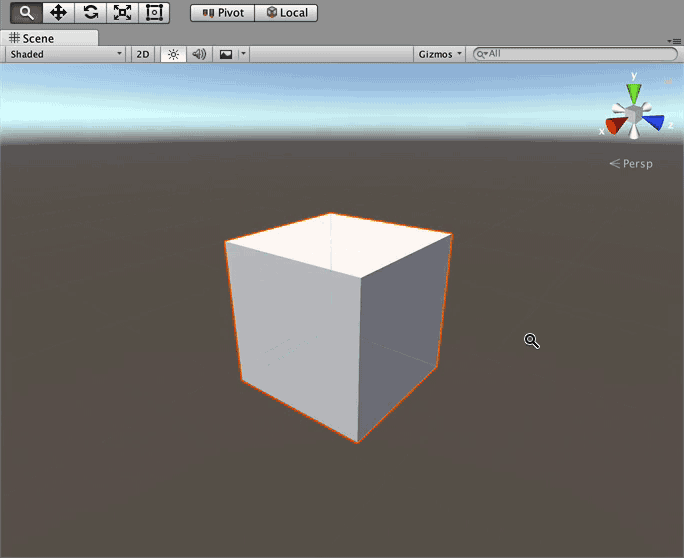Click the green Y axis cone
The width and height of the screenshot is (684, 558).
[634, 93]
